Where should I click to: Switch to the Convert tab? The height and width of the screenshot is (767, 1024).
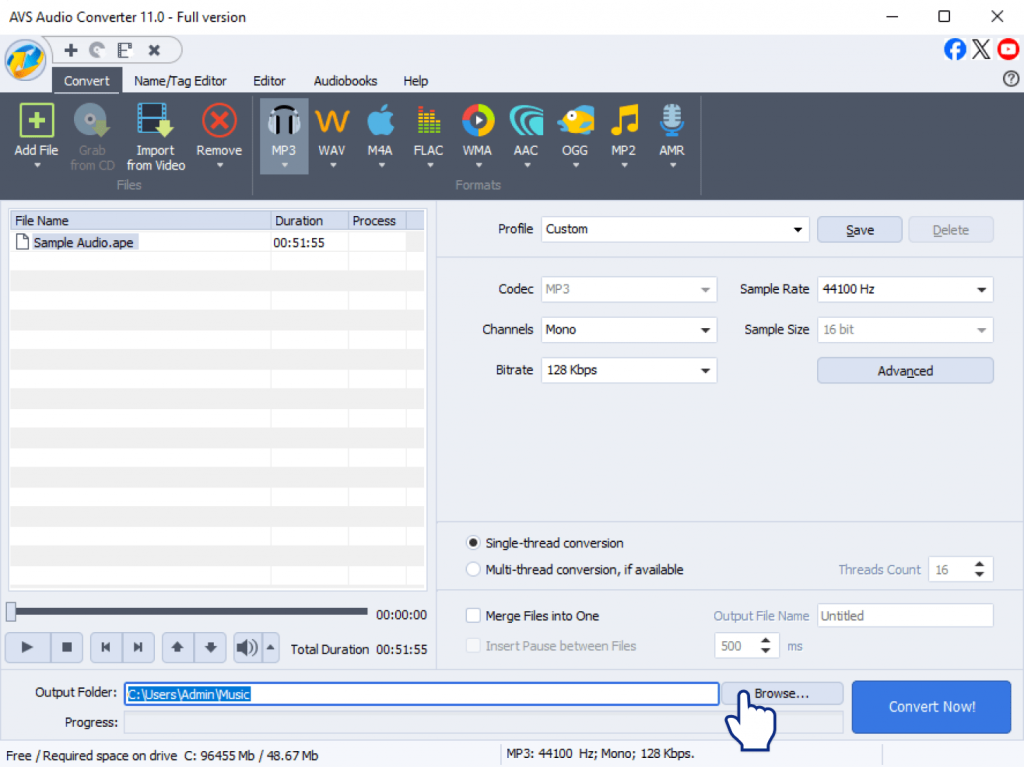pyautogui.click(x=87, y=81)
